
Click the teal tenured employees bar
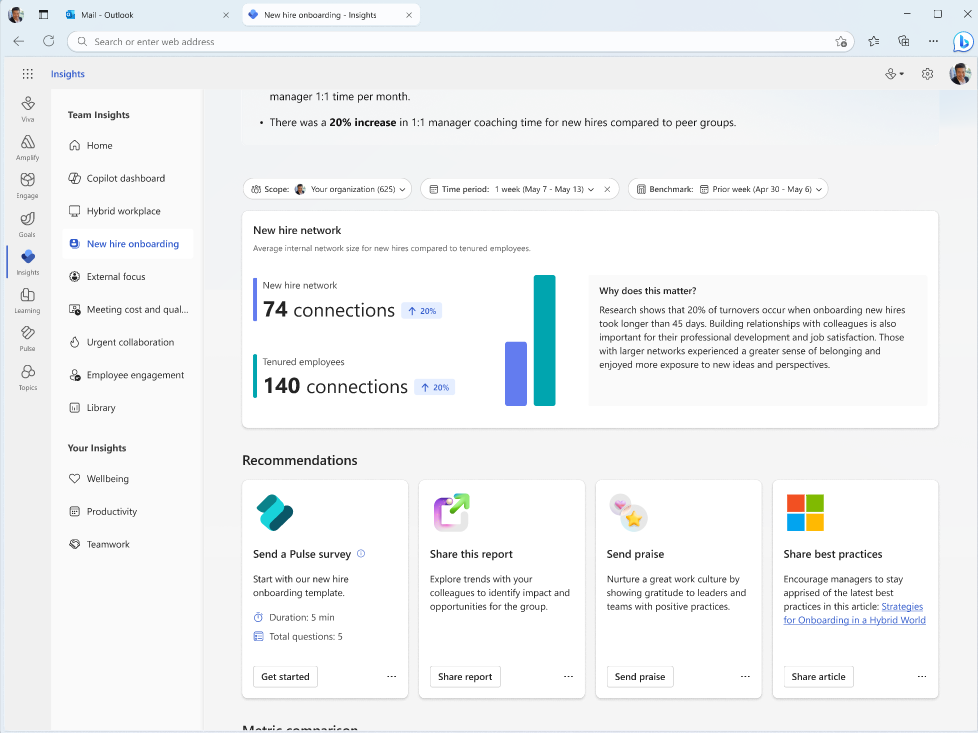click(x=545, y=341)
